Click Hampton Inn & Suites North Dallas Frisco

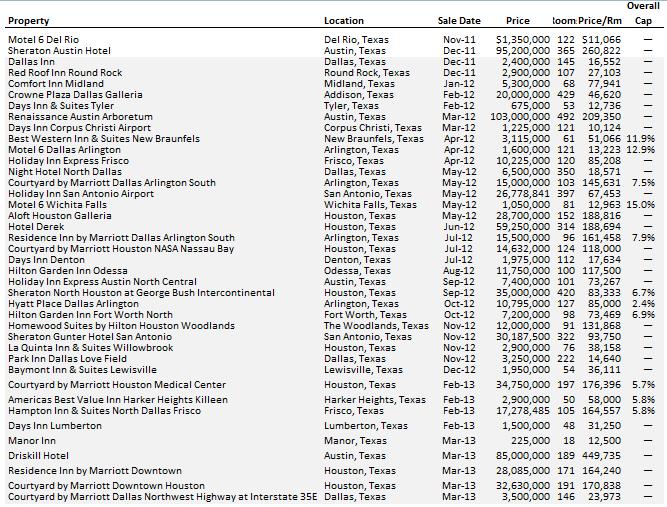coord(104,411)
